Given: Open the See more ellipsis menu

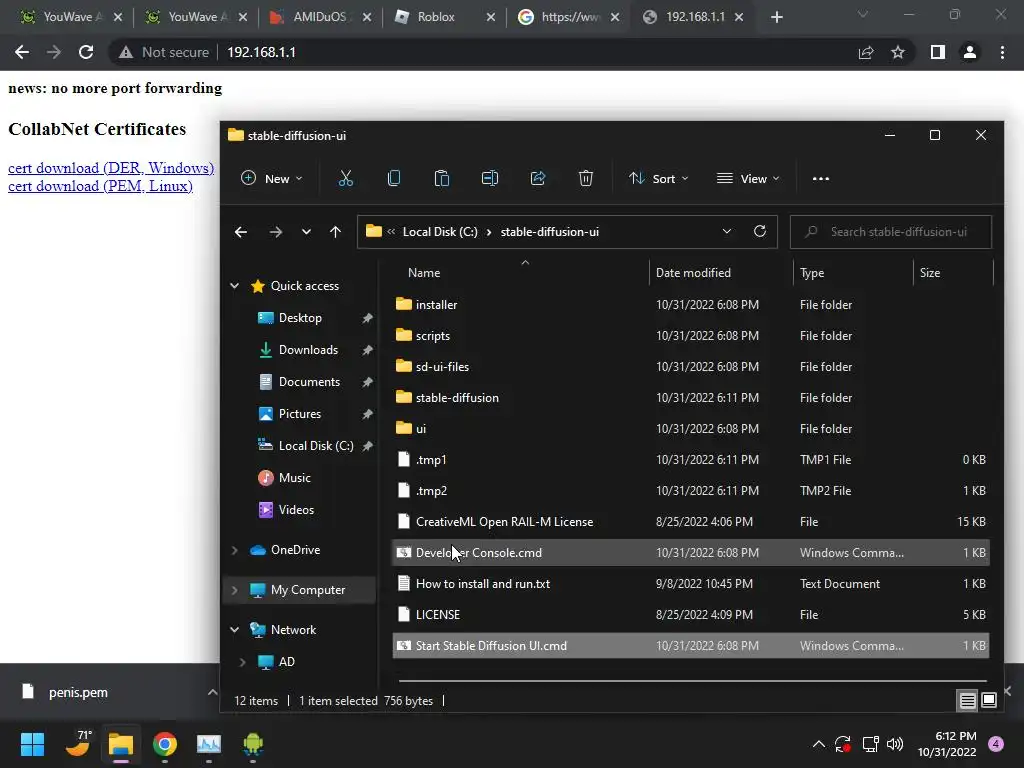Looking at the screenshot, I should click(x=821, y=178).
